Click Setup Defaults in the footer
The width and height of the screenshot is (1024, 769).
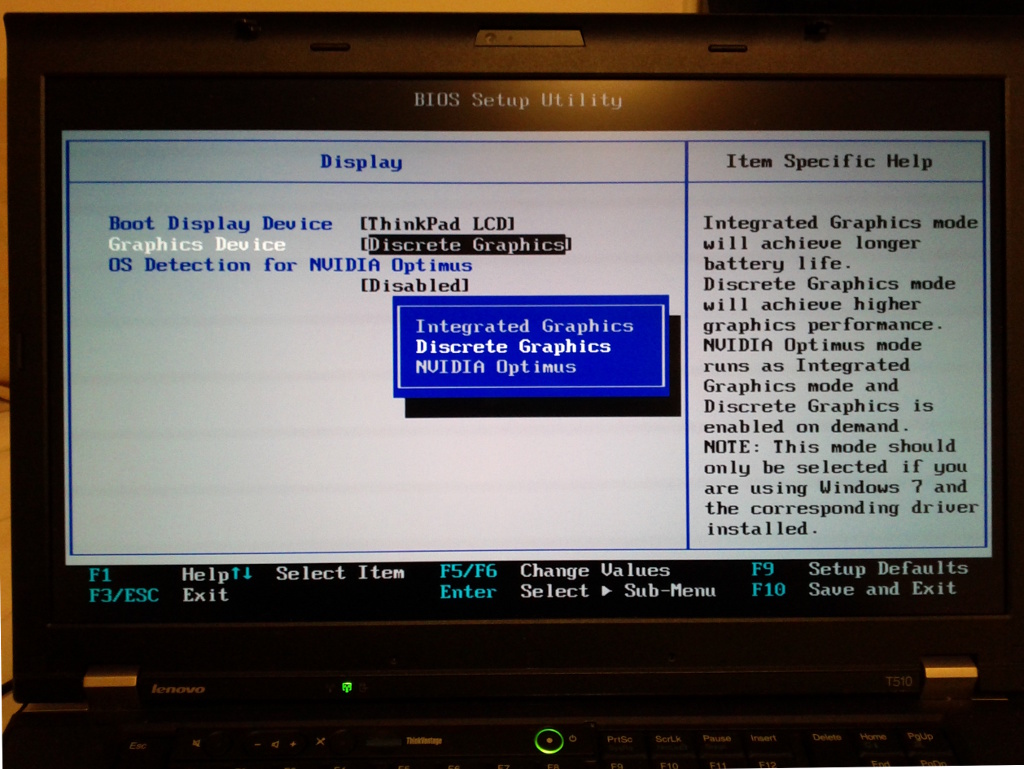888,569
